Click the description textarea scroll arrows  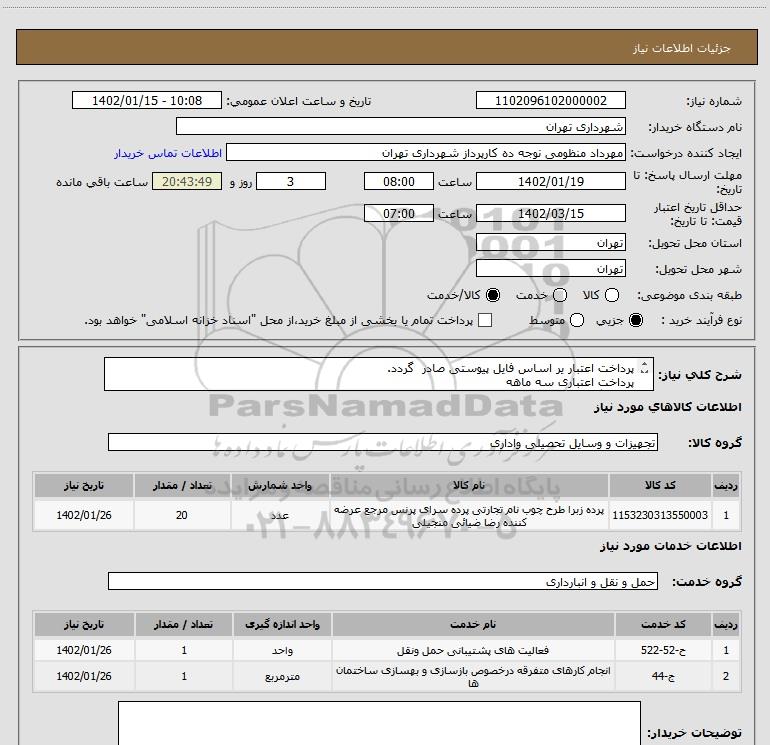[645, 366]
